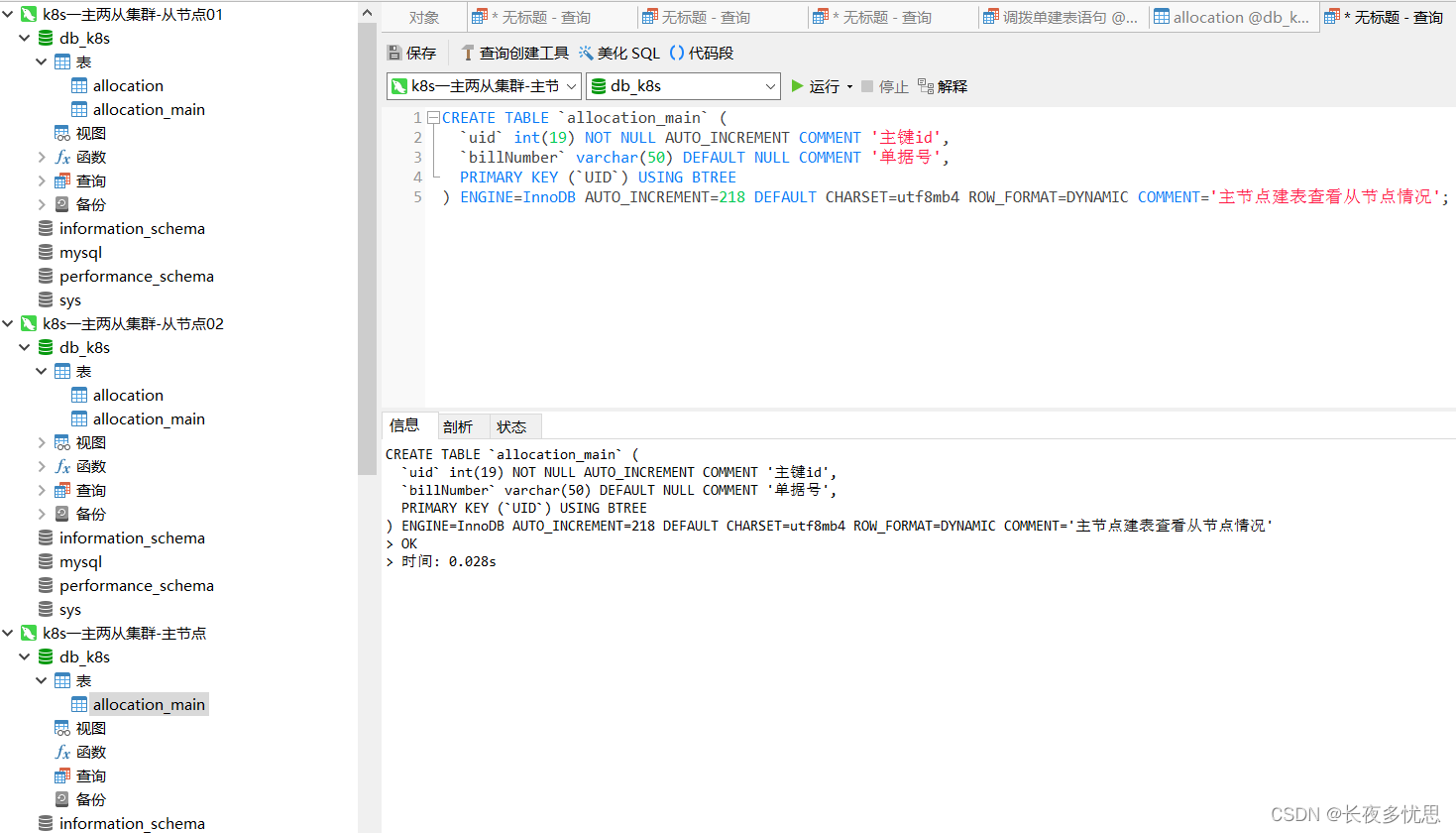This screenshot has width=1456, height=833.
Task: Open the 对象 tab
Action: [x=423, y=18]
